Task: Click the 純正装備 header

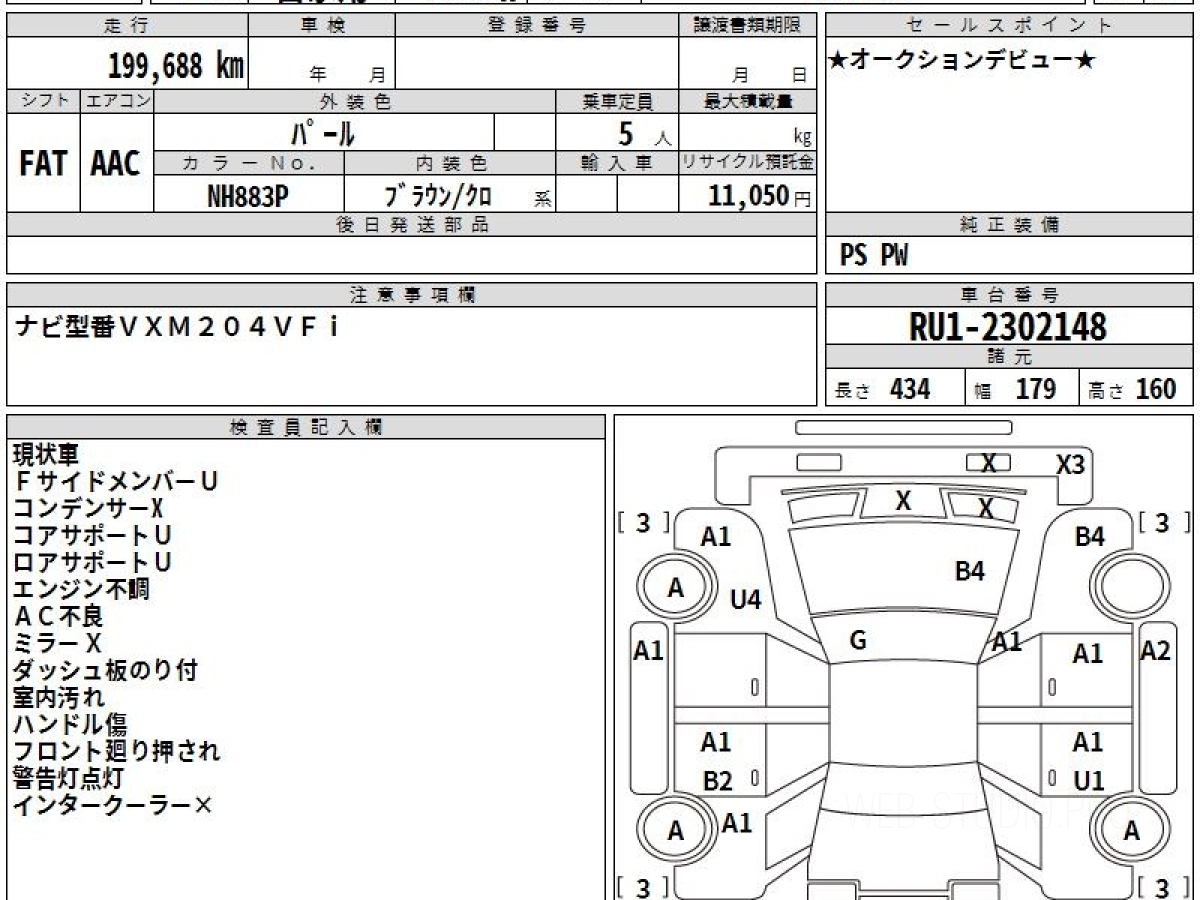Action: click(x=1009, y=225)
